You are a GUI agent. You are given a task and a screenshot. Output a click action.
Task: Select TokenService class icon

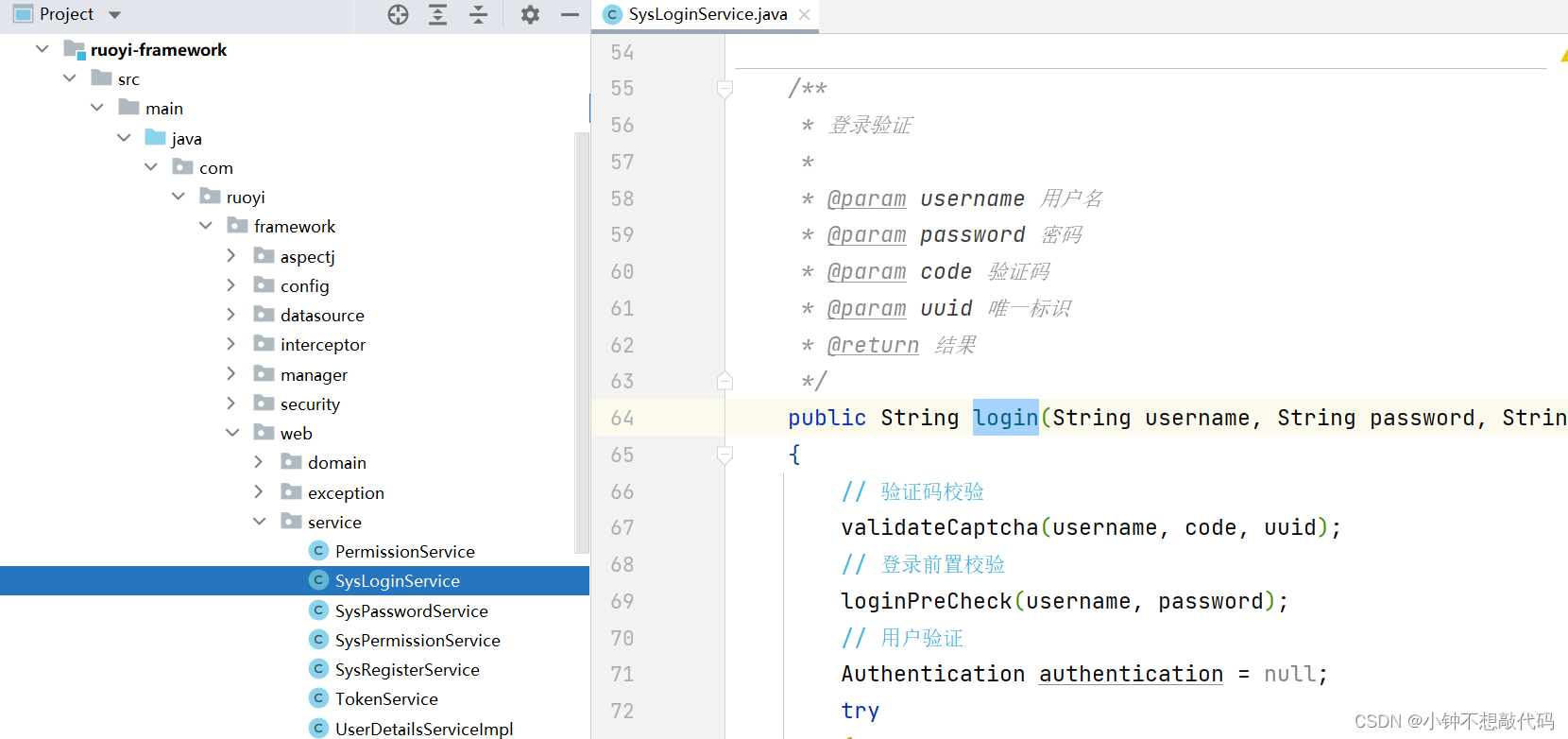(x=318, y=698)
